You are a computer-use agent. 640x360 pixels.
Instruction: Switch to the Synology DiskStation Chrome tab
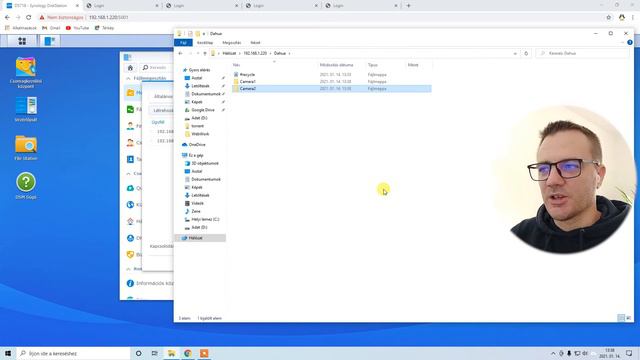[43, 6]
